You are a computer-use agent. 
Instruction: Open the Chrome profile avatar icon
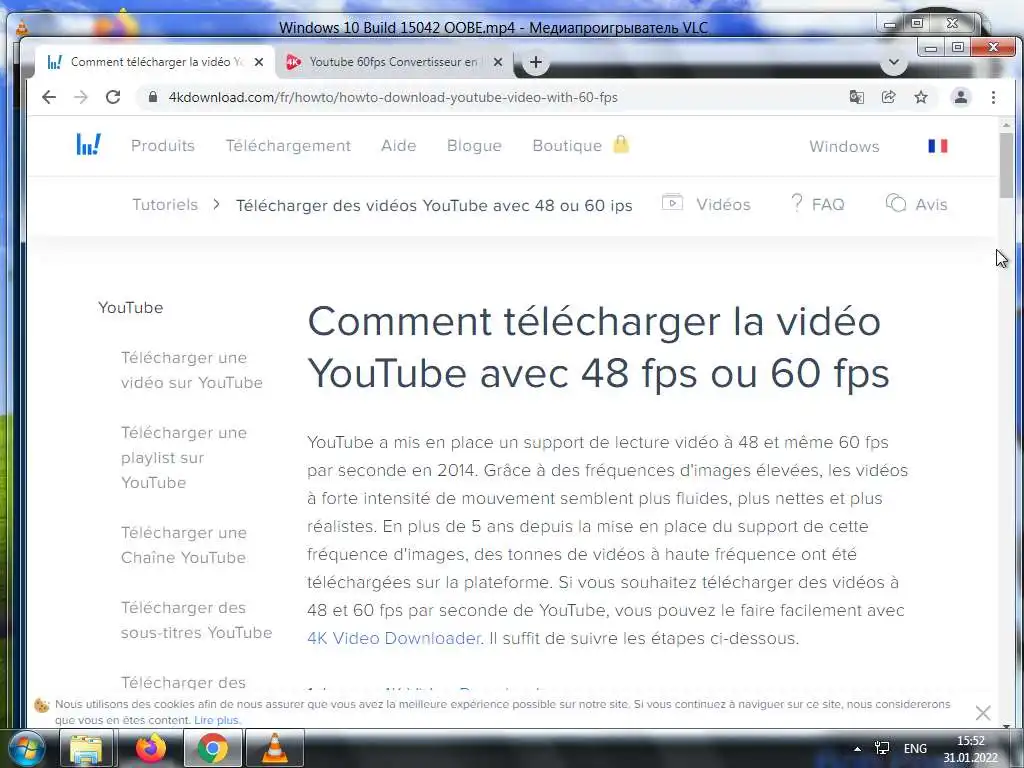pyautogui.click(x=961, y=97)
